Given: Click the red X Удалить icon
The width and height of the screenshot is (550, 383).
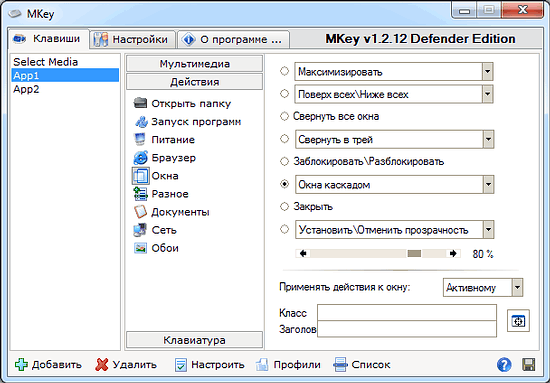Looking at the screenshot, I should tap(102, 365).
